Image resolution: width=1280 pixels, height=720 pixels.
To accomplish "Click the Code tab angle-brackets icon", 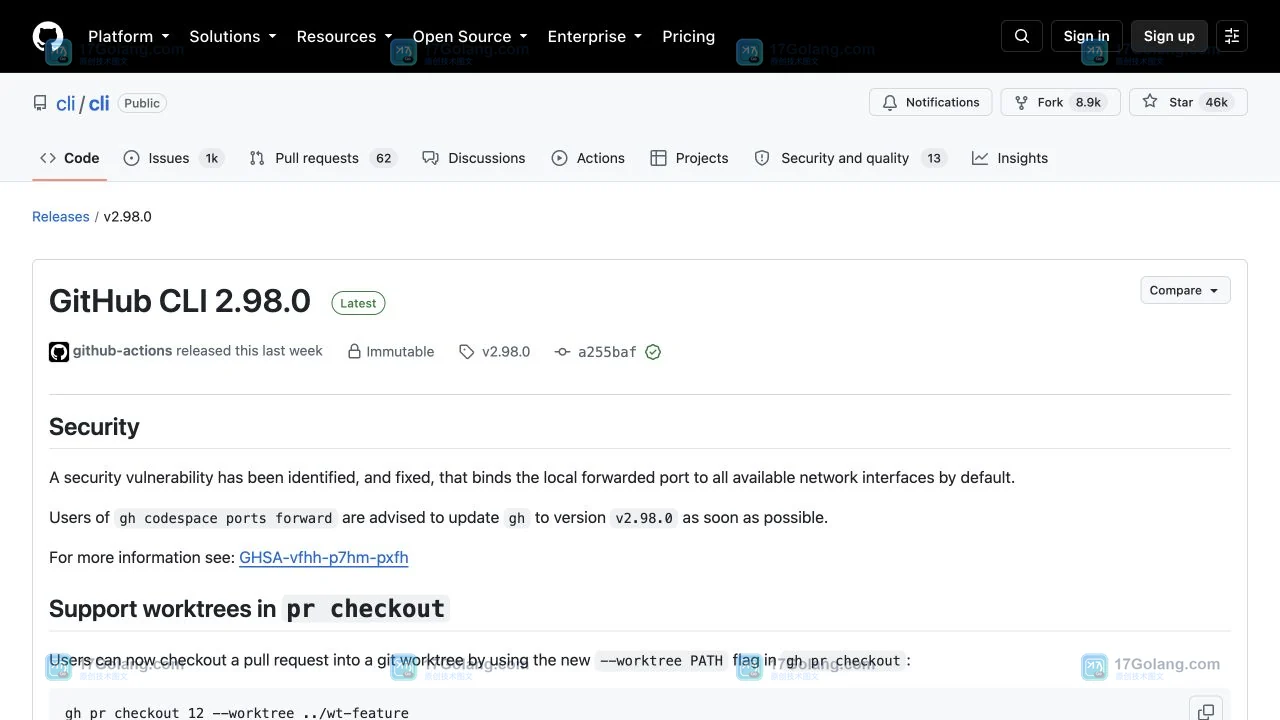I will (x=48, y=158).
